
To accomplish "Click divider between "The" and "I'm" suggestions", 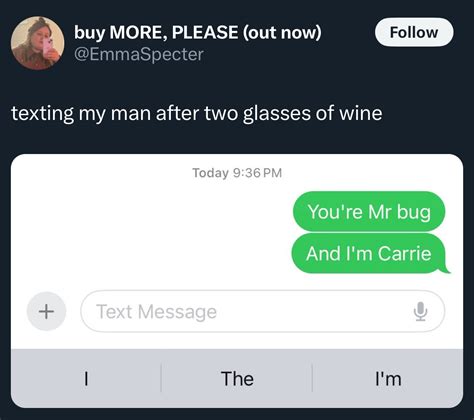I will [312, 378].
